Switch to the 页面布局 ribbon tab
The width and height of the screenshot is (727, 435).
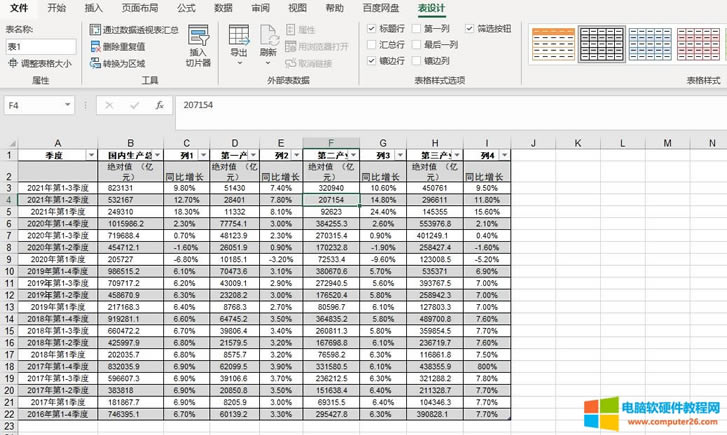click(x=138, y=8)
